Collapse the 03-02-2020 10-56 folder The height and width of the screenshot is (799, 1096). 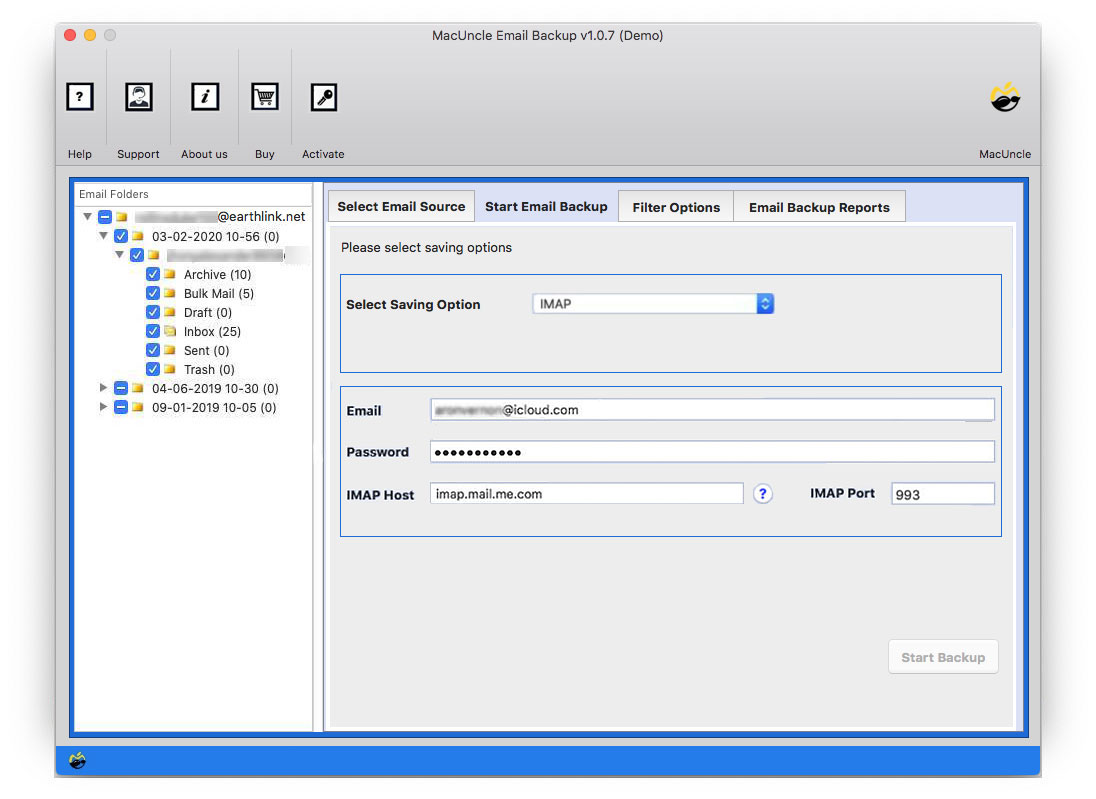click(x=103, y=236)
